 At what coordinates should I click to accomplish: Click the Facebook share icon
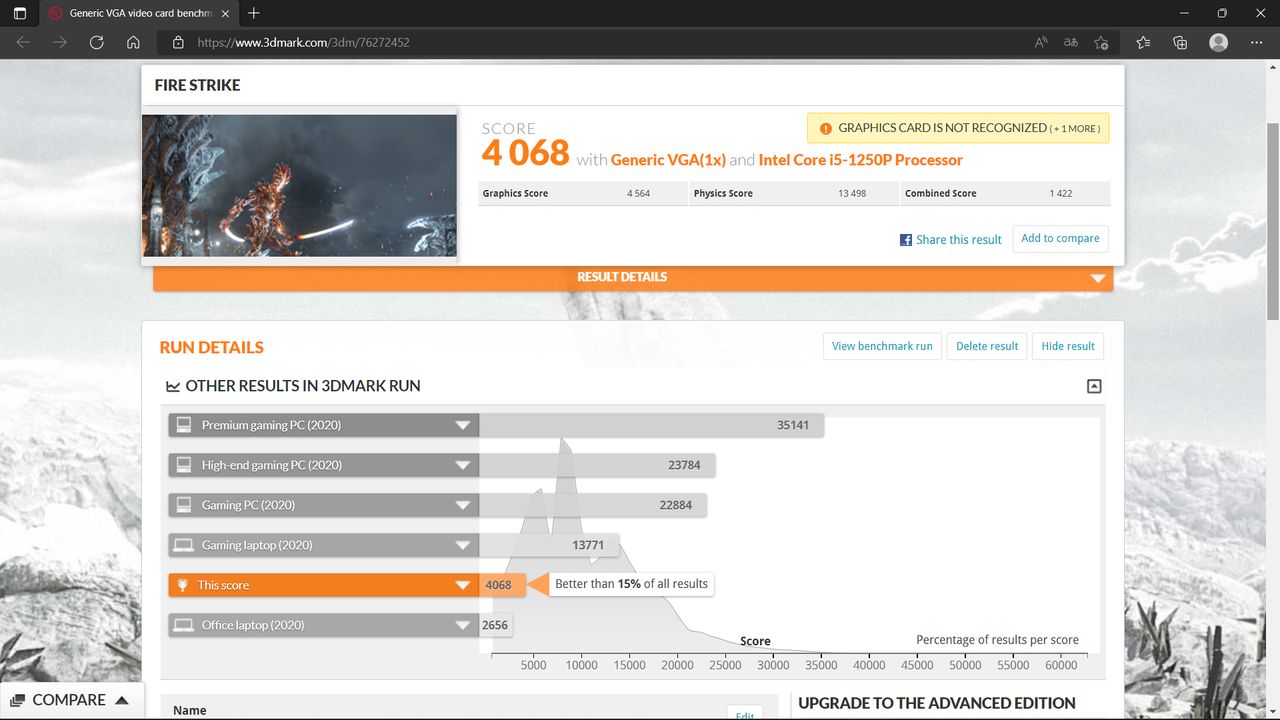(x=904, y=239)
